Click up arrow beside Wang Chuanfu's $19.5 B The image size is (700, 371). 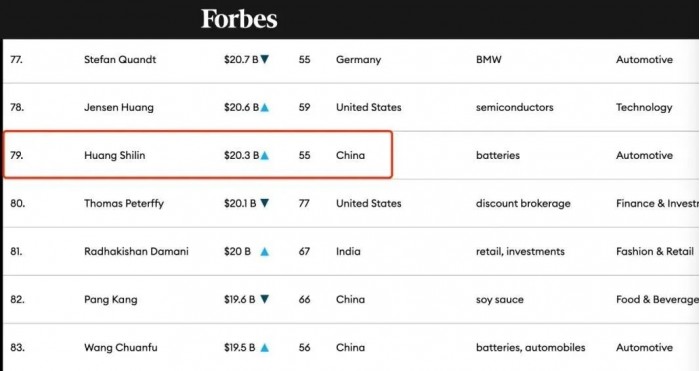point(265,347)
